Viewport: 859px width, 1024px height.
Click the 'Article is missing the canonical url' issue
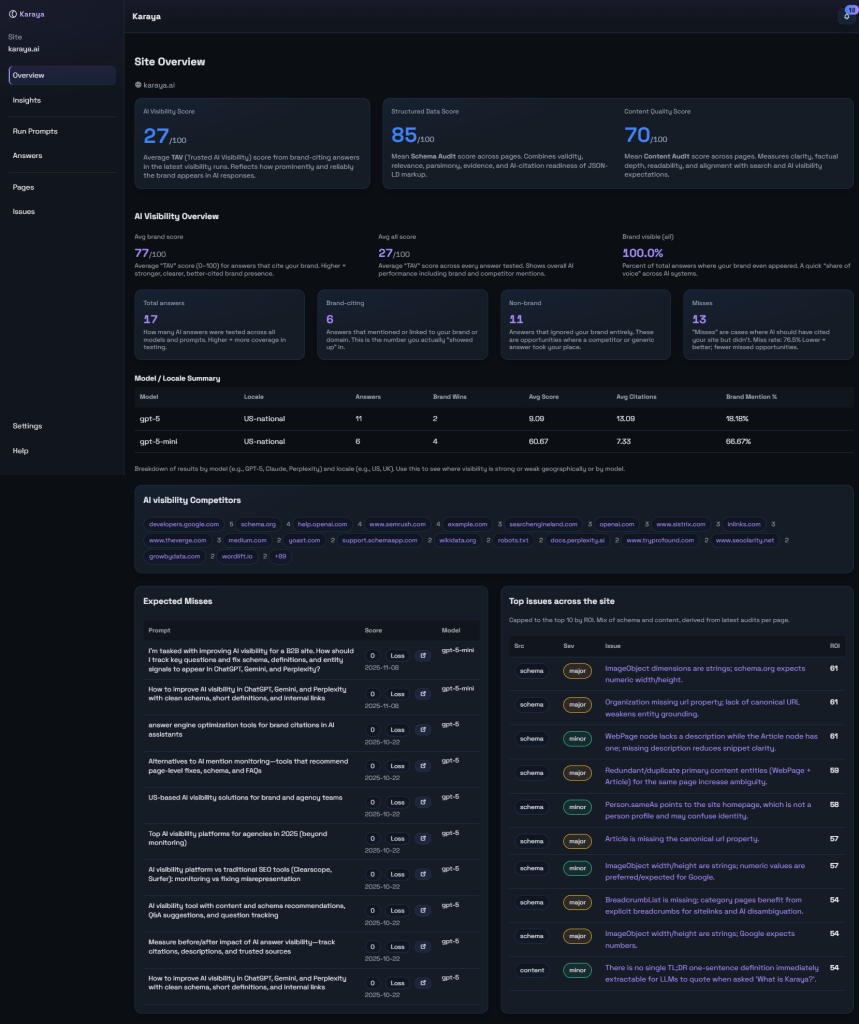[681, 839]
